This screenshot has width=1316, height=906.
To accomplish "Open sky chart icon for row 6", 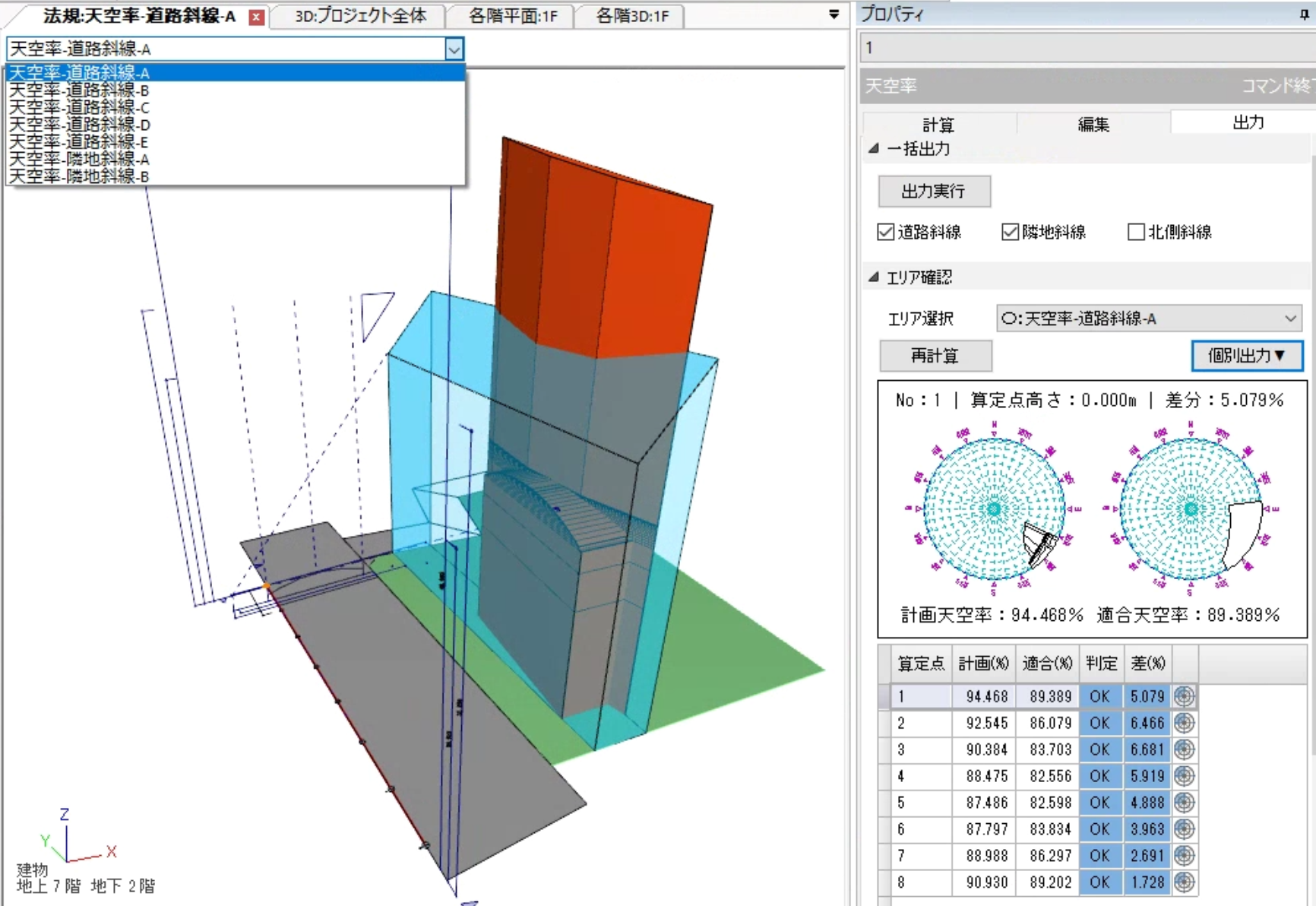I will (1184, 829).
